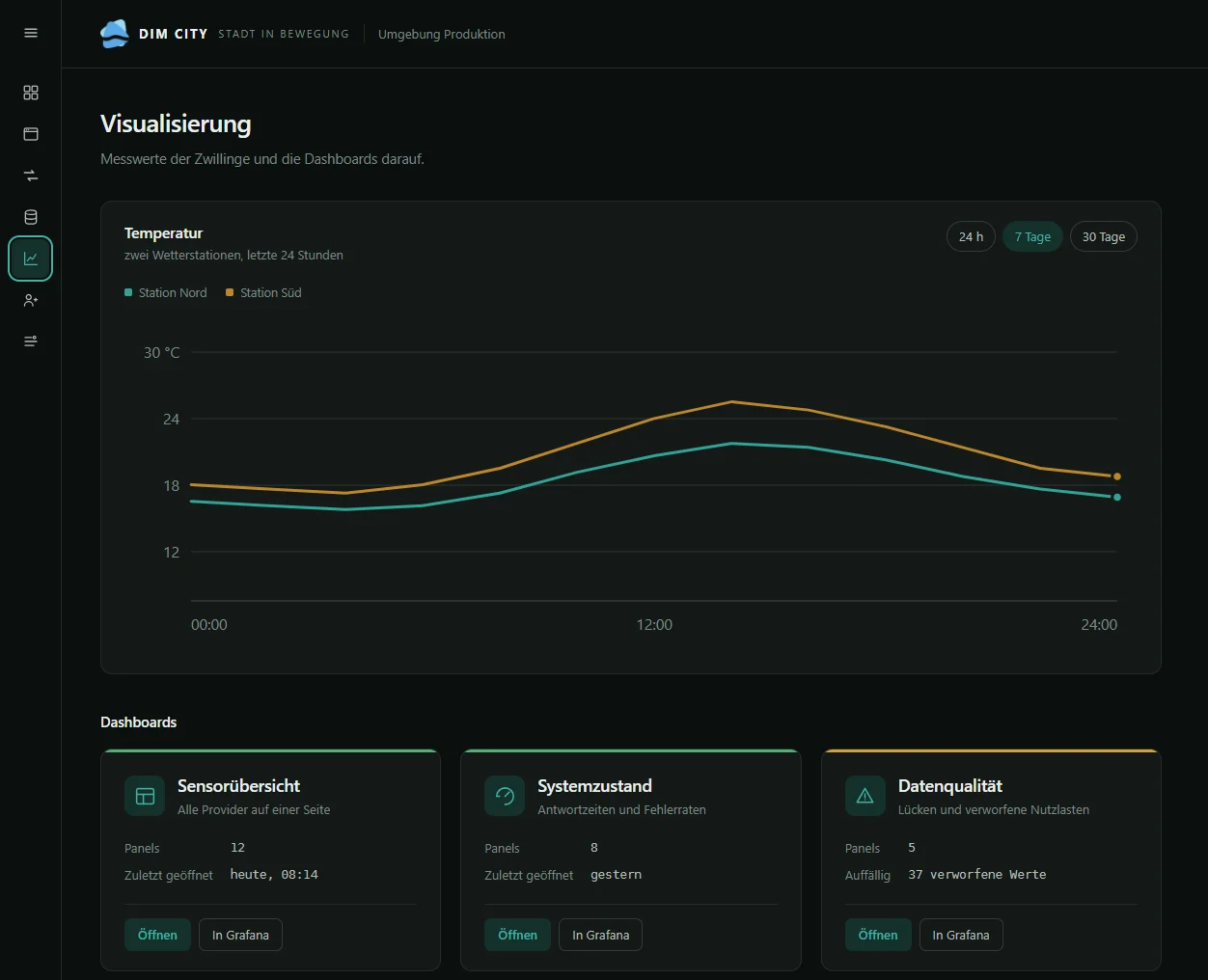Select the chart visualization sidebar icon
Screen dimensions: 1208x980
click(31, 259)
